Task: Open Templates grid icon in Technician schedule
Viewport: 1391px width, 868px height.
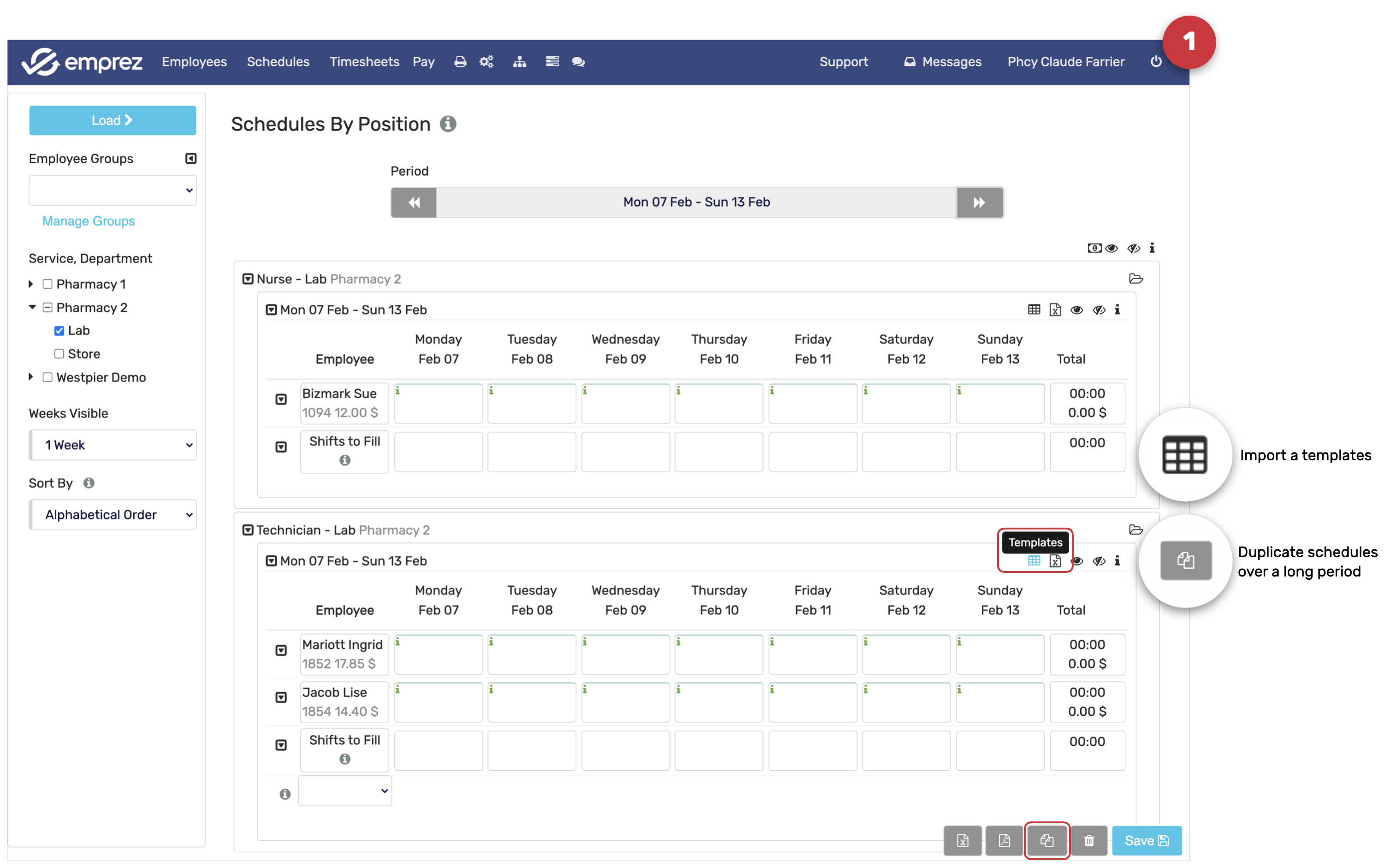Action: [x=1034, y=561]
